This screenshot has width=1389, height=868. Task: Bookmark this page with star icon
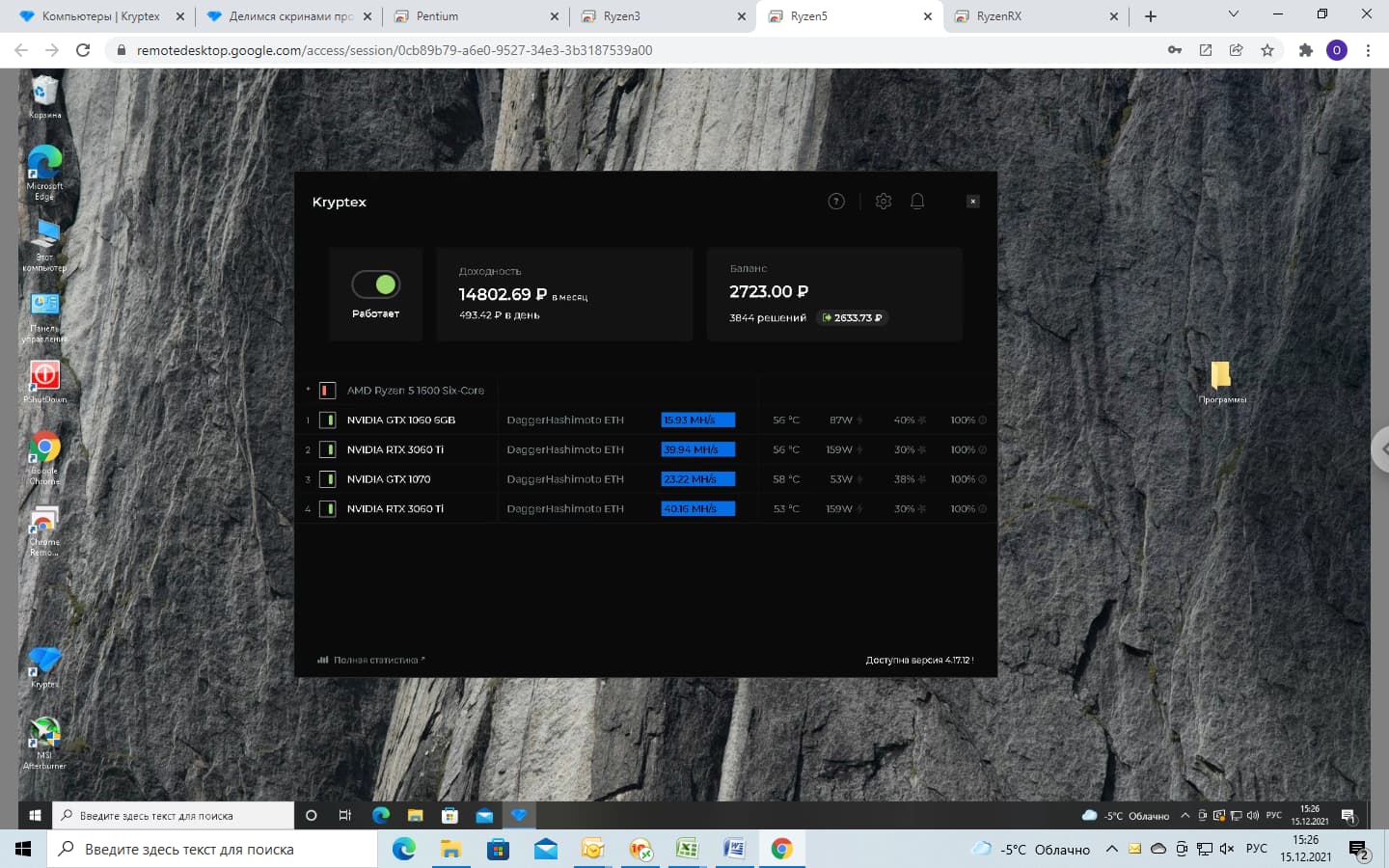pos(1267,50)
